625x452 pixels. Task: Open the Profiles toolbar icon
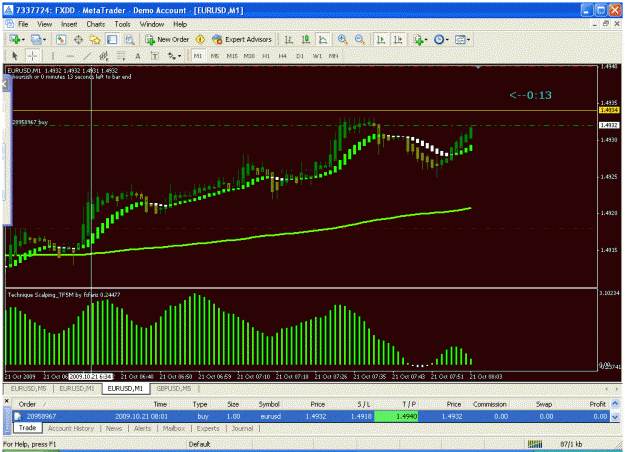click(36, 39)
